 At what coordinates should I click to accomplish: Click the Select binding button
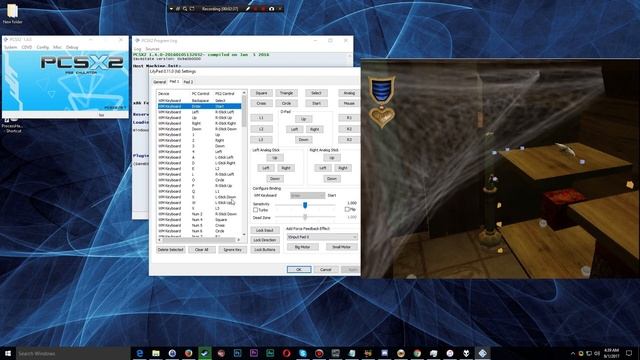316,93
